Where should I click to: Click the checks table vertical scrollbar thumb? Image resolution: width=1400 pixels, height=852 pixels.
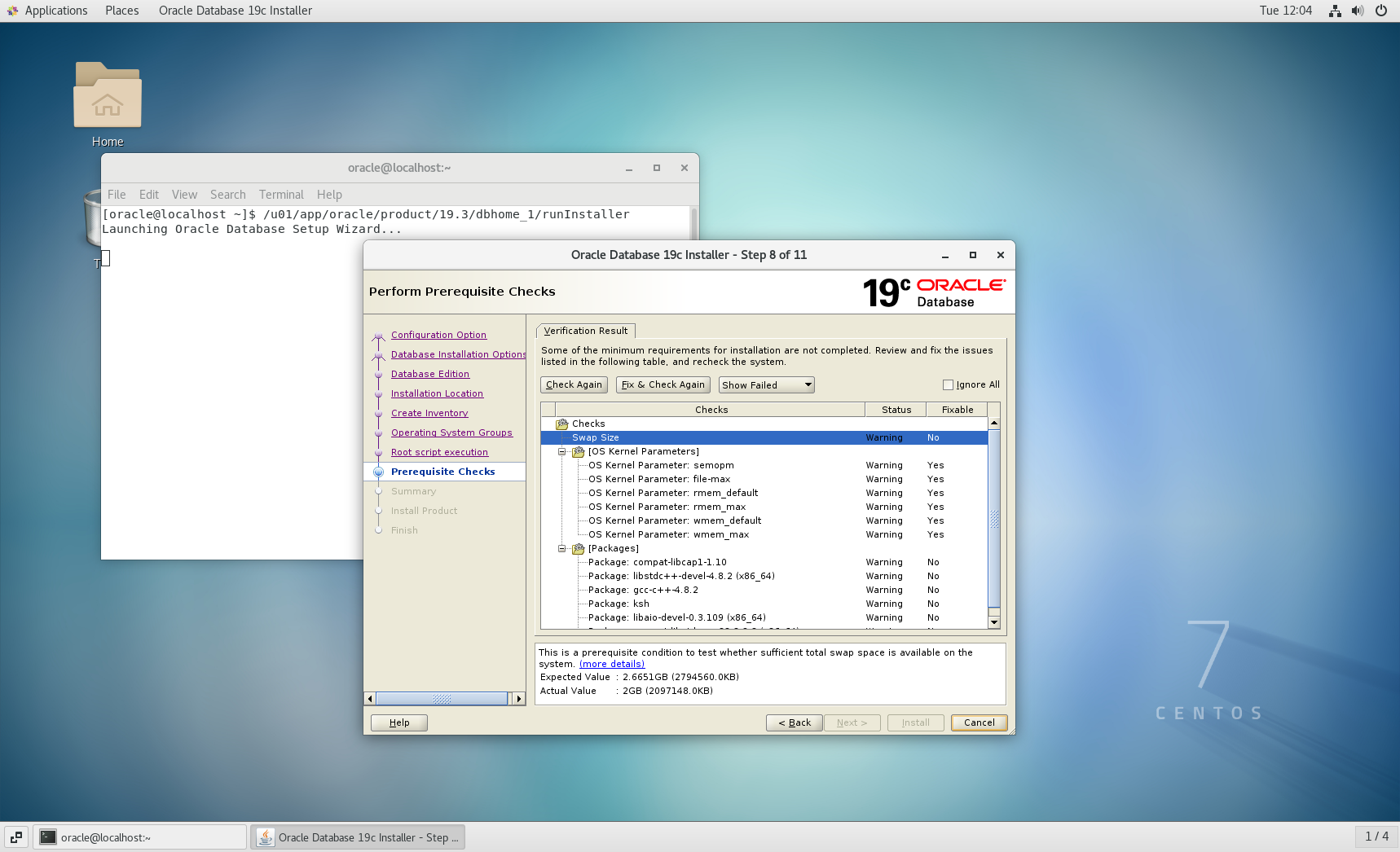coord(994,518)
